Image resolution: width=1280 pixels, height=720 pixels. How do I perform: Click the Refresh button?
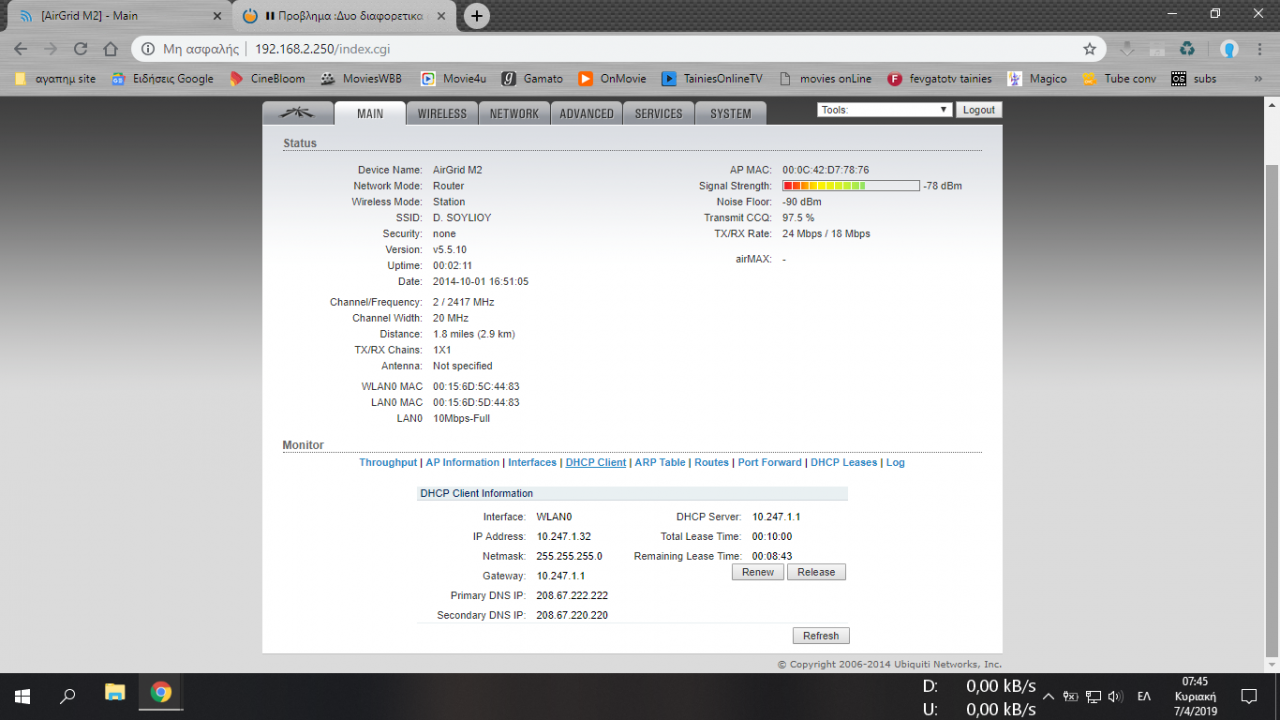click(x=821, y=636)
